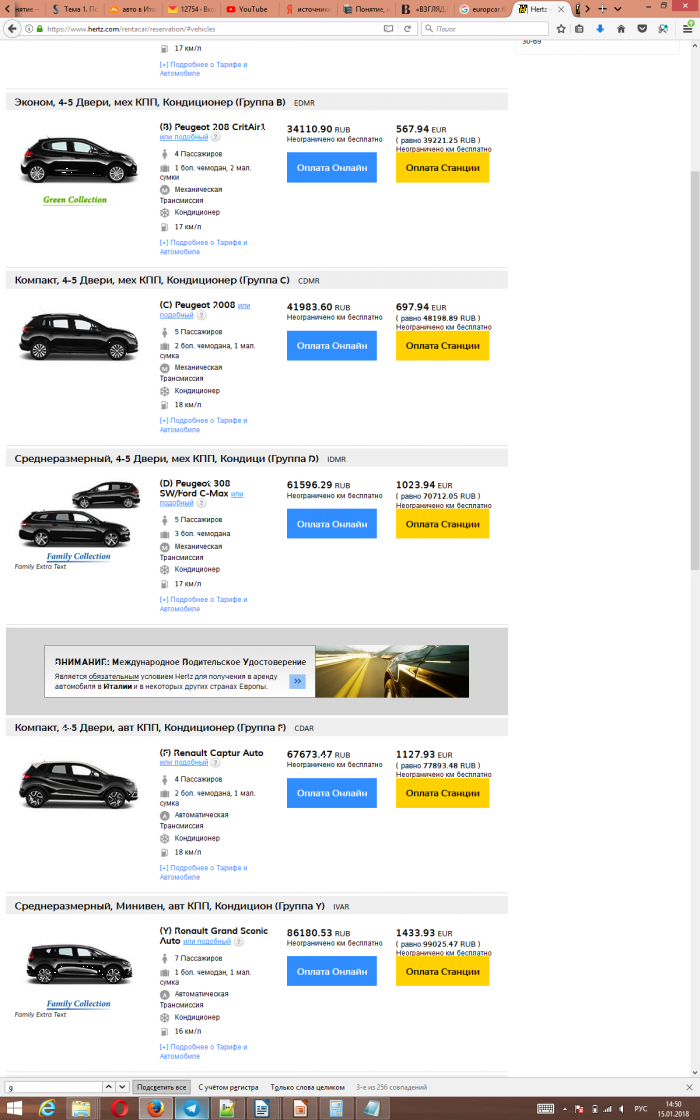Image resolution: width=700 pixels, height=1120 pixels.
Task: Toggle 'Только слова целиком' whole words
Action: (308, 1087)
